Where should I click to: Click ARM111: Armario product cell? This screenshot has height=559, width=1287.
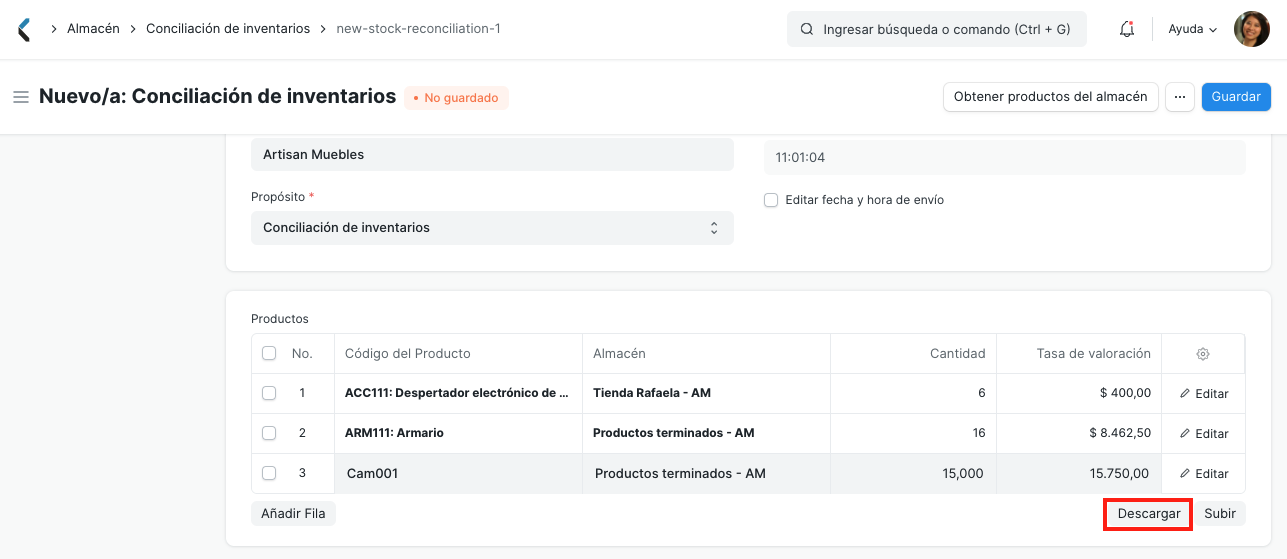pyautogui.click(x=459, y=433)
